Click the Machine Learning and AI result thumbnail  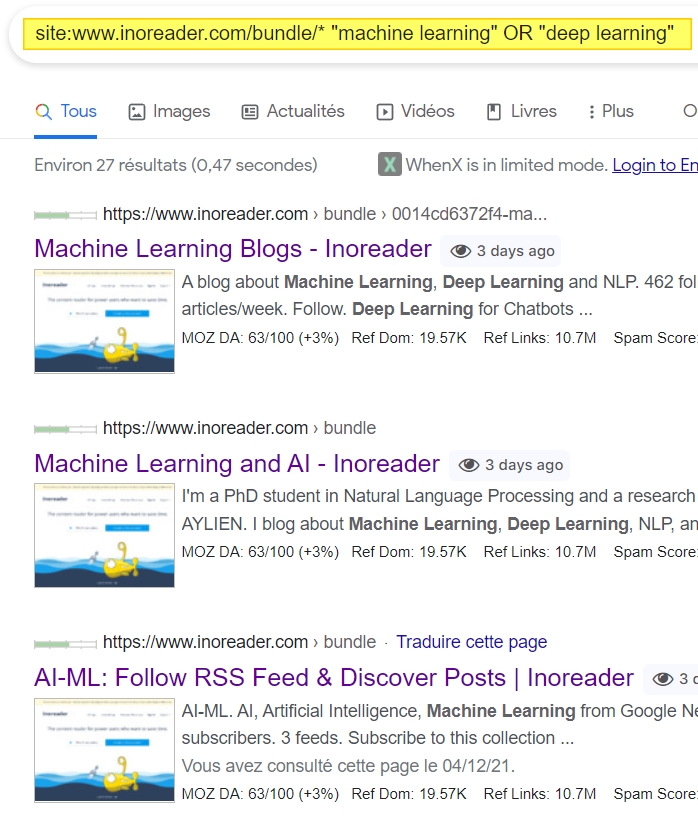coord(104,535)
